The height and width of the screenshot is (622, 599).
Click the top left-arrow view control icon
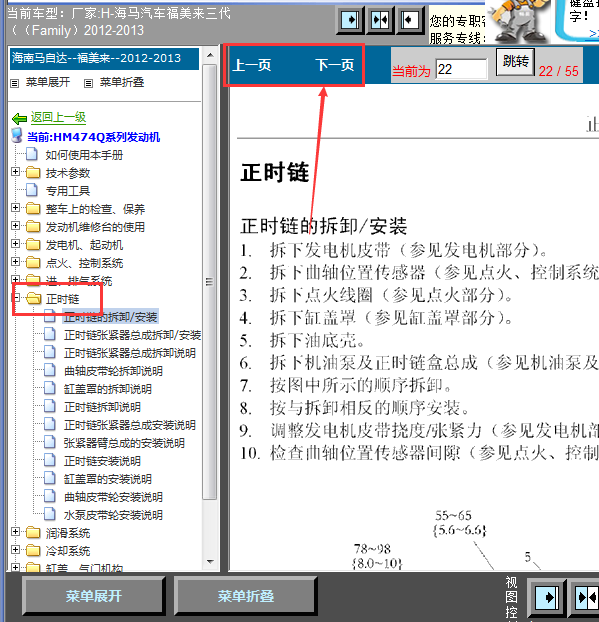point(409,19)
